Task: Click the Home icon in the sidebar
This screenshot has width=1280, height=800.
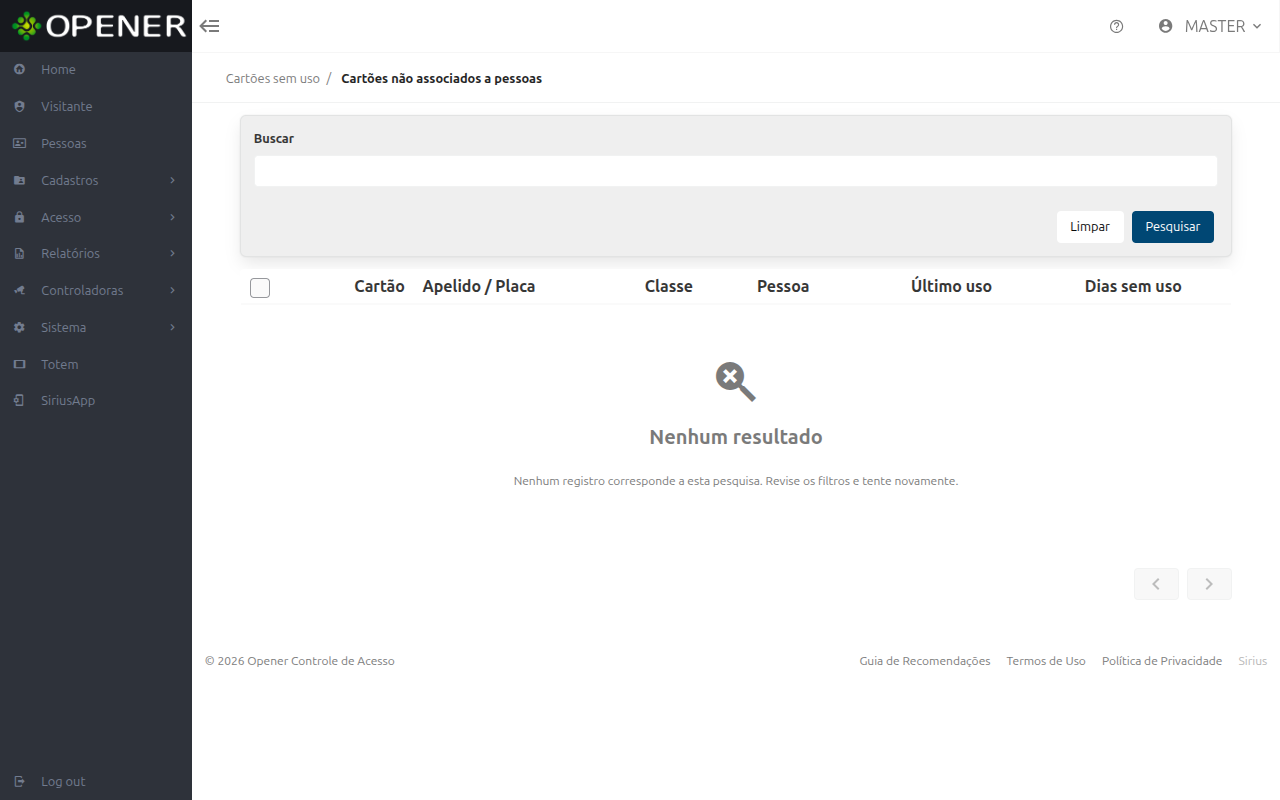Action: click(19, 69)
